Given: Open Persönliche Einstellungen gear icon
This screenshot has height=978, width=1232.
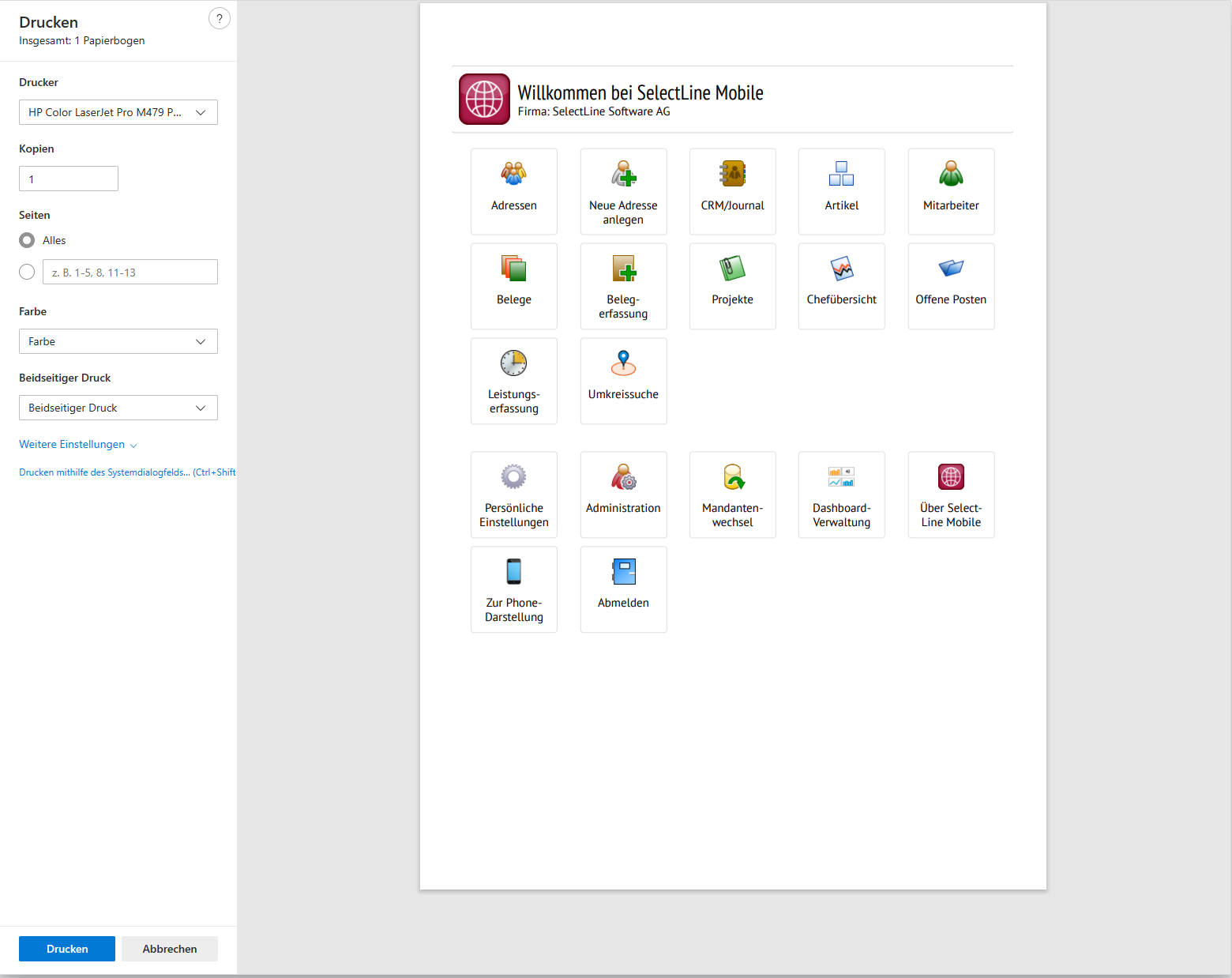Looking at the screenshot, I should [513, 477].
